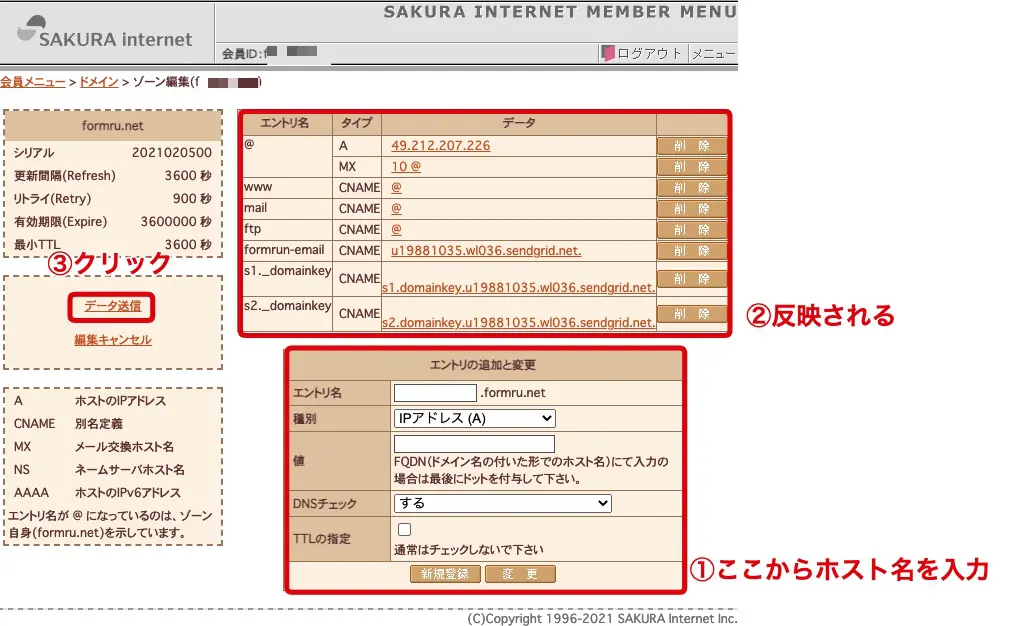Viewport: 1018px width, 626px height.
Task: Open the DNSチェック dropdown
Action: tap(503, 503)
